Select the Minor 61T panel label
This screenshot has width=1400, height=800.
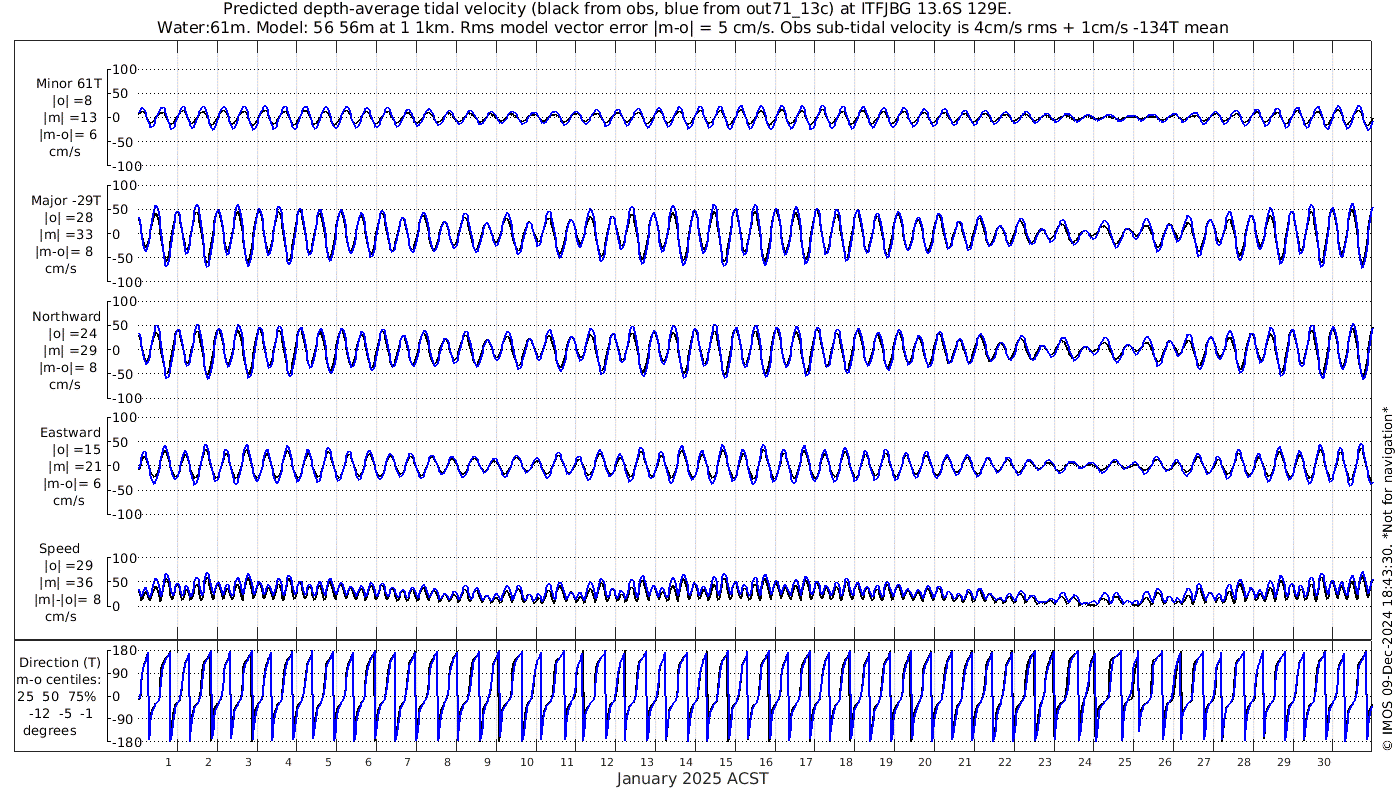(68, 83)
